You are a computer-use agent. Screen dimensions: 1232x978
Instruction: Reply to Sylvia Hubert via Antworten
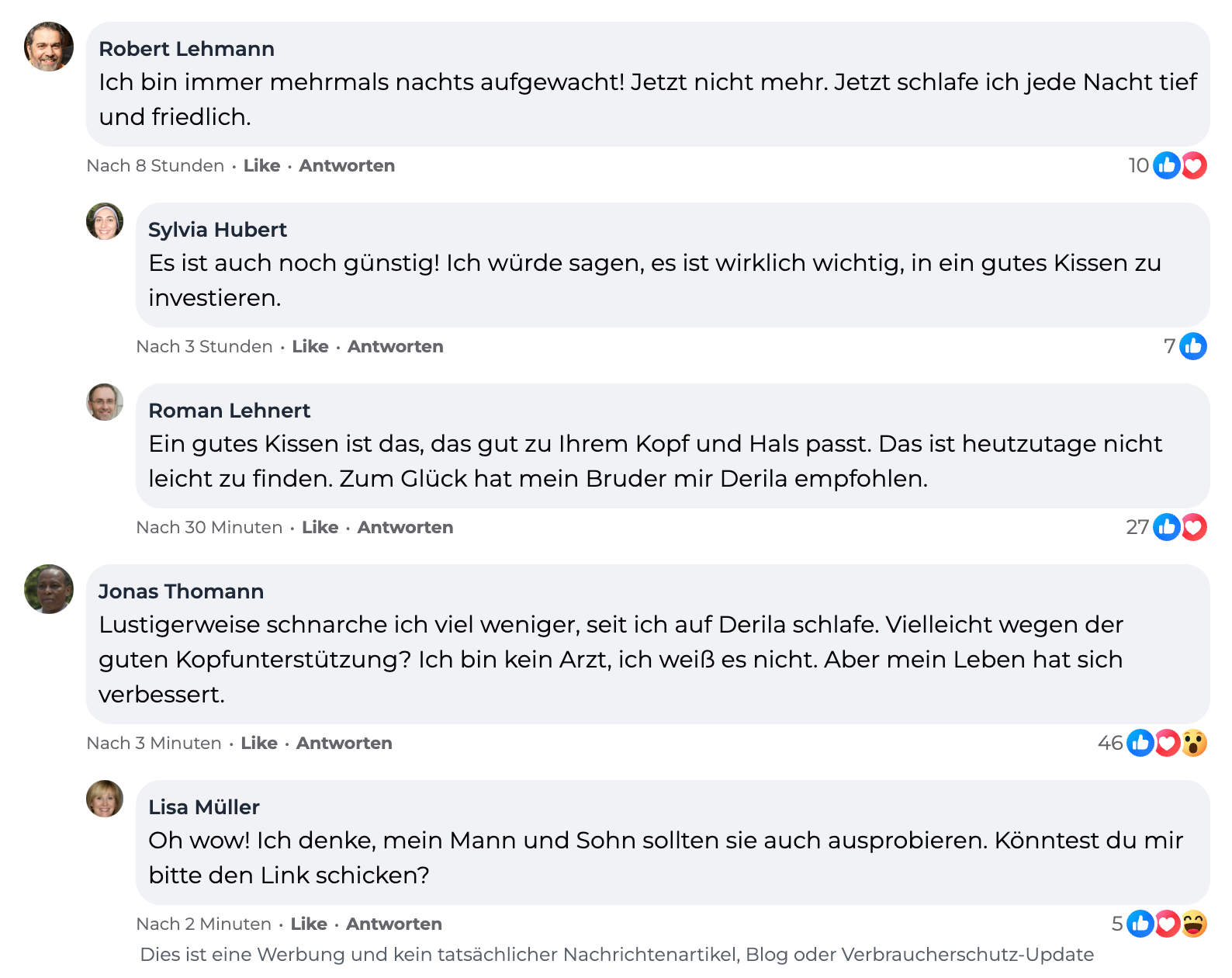[x=395, y=346]
